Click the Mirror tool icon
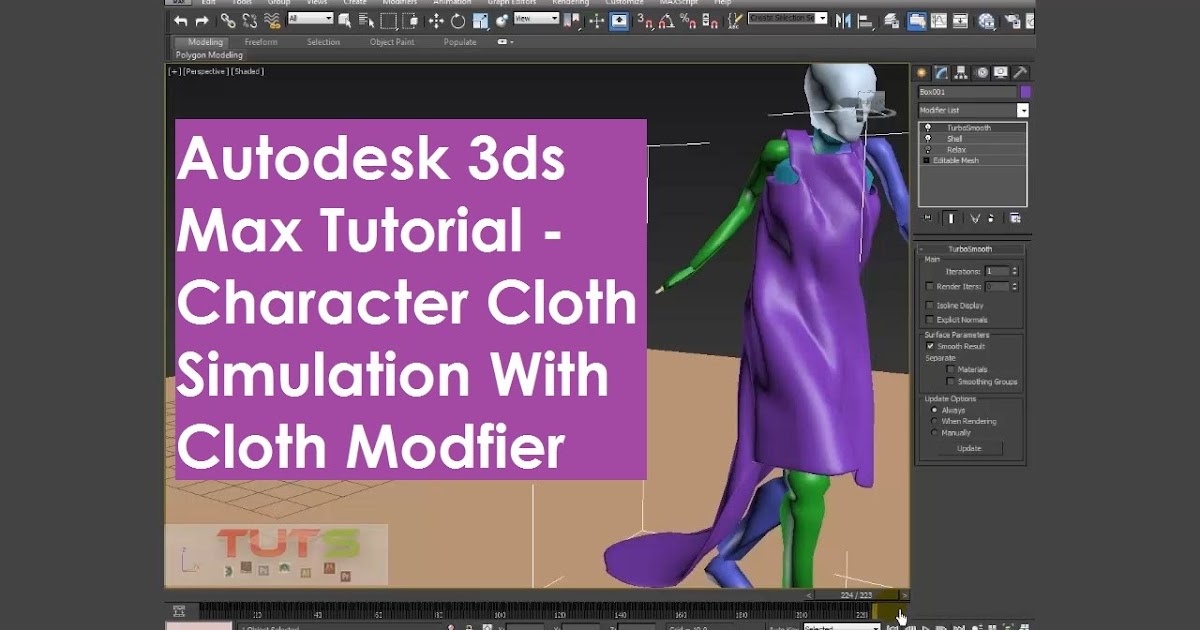This screenshot has height=630, width=1200. (x=844, y=19)
